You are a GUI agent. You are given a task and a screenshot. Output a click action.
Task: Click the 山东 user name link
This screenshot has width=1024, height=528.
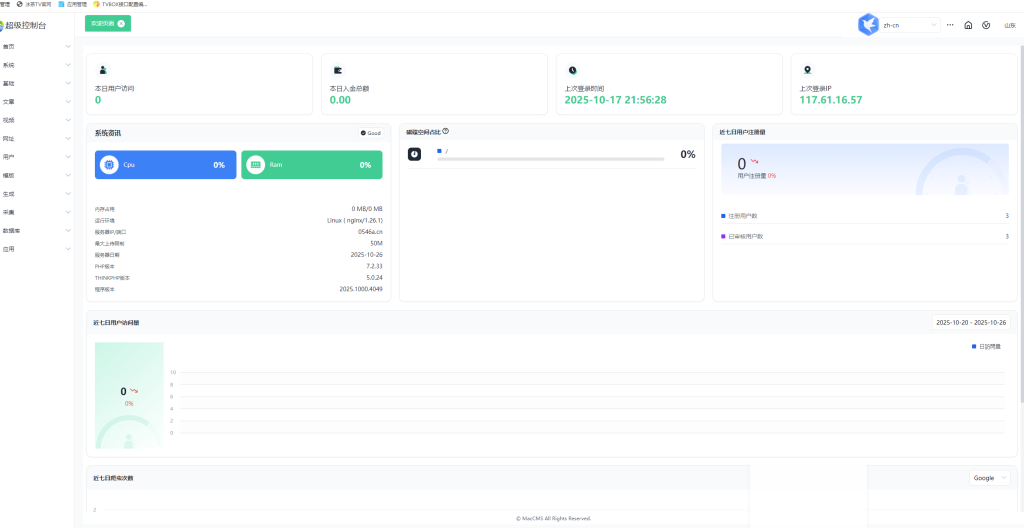[1009, 25]
